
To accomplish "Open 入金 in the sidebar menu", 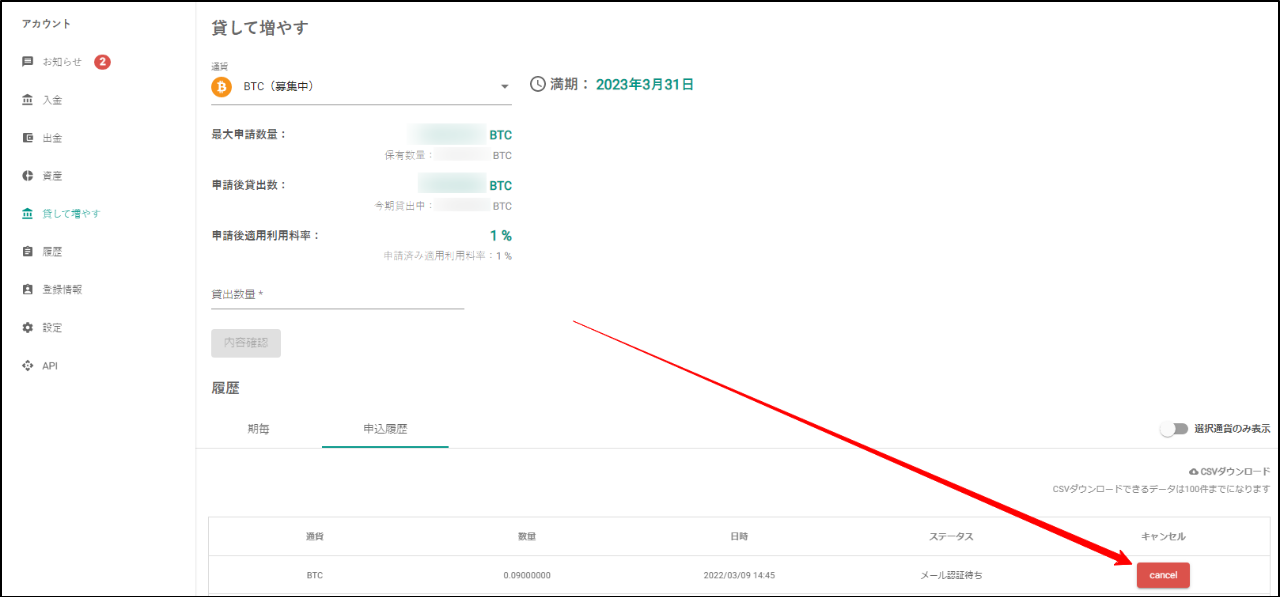I will [x=52, y=100].
